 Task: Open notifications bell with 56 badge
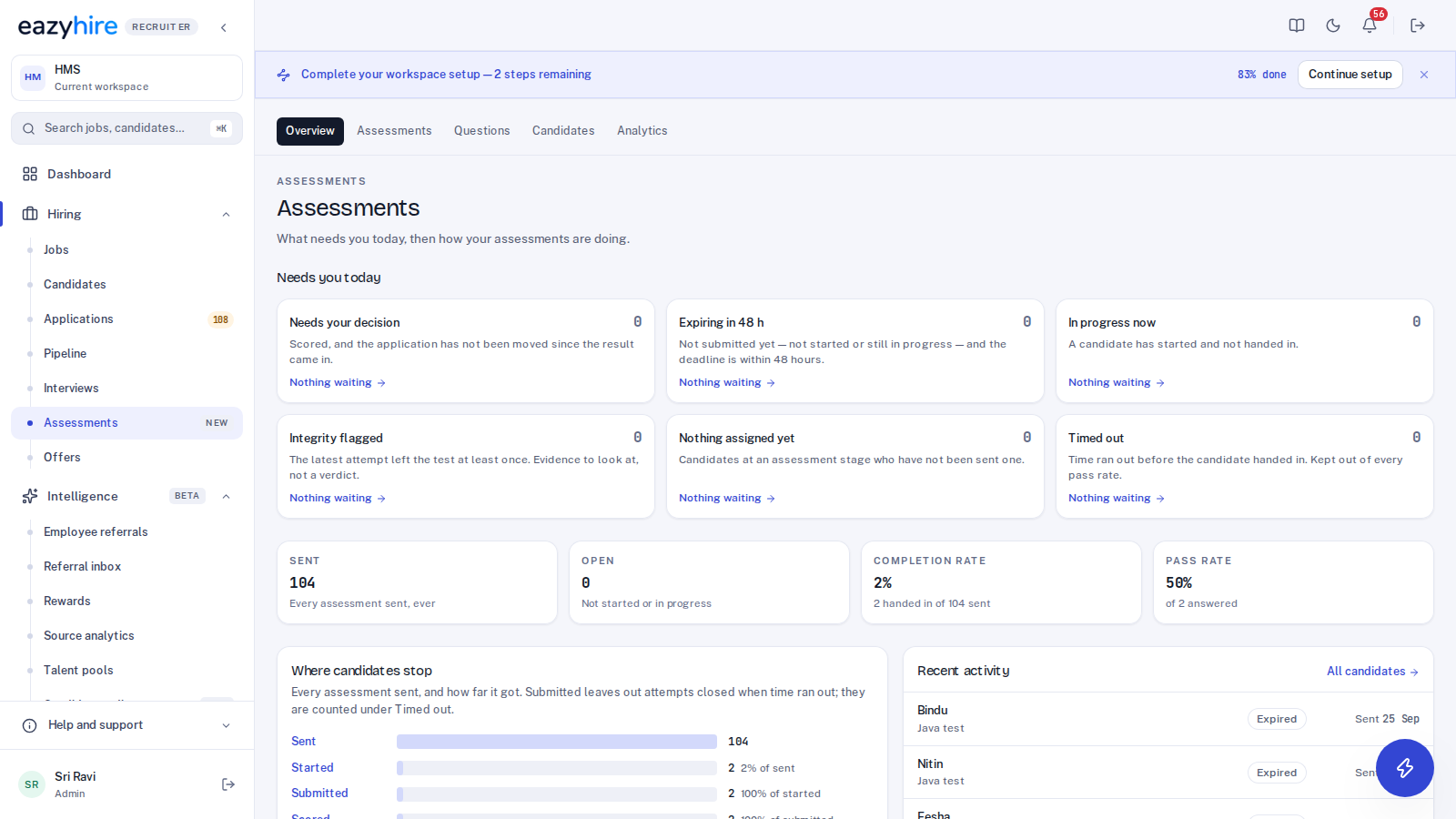click(1370, 25)
